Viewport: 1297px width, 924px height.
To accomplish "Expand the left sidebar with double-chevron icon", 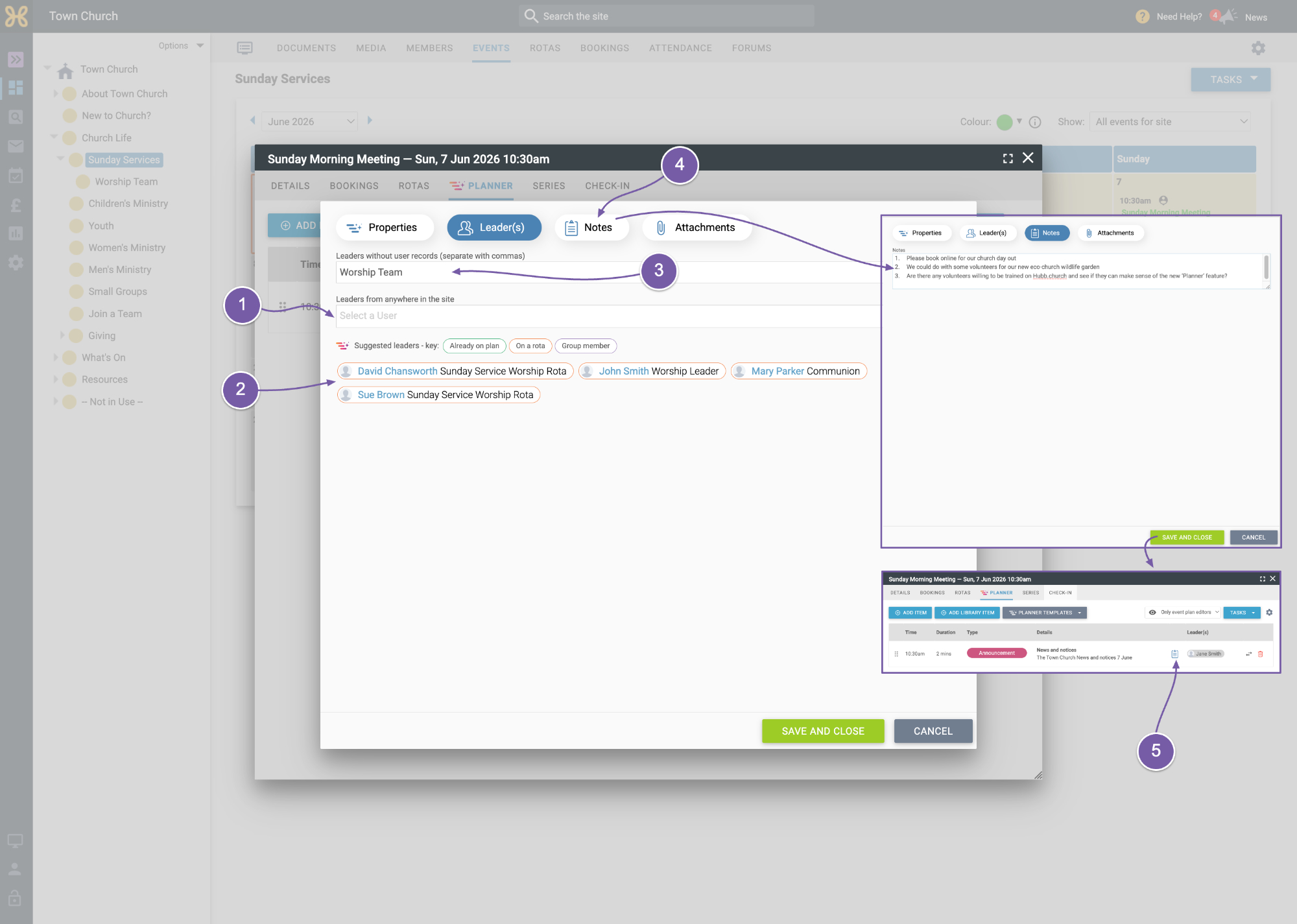I will tap(16, 60).
